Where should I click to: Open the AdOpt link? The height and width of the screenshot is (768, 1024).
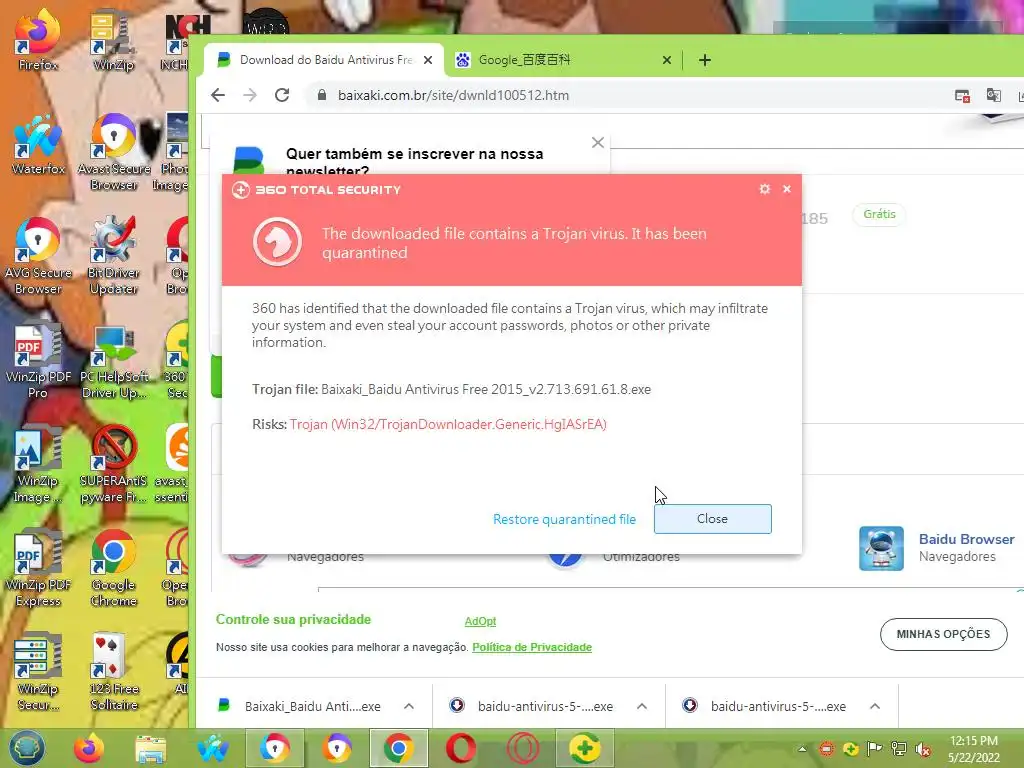click(480, 621)
